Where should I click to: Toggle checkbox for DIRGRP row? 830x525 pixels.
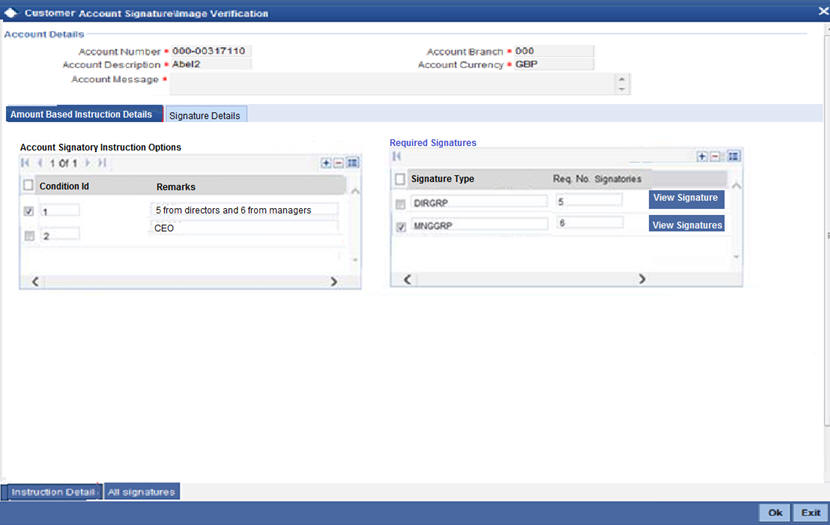tap(401, 204)
